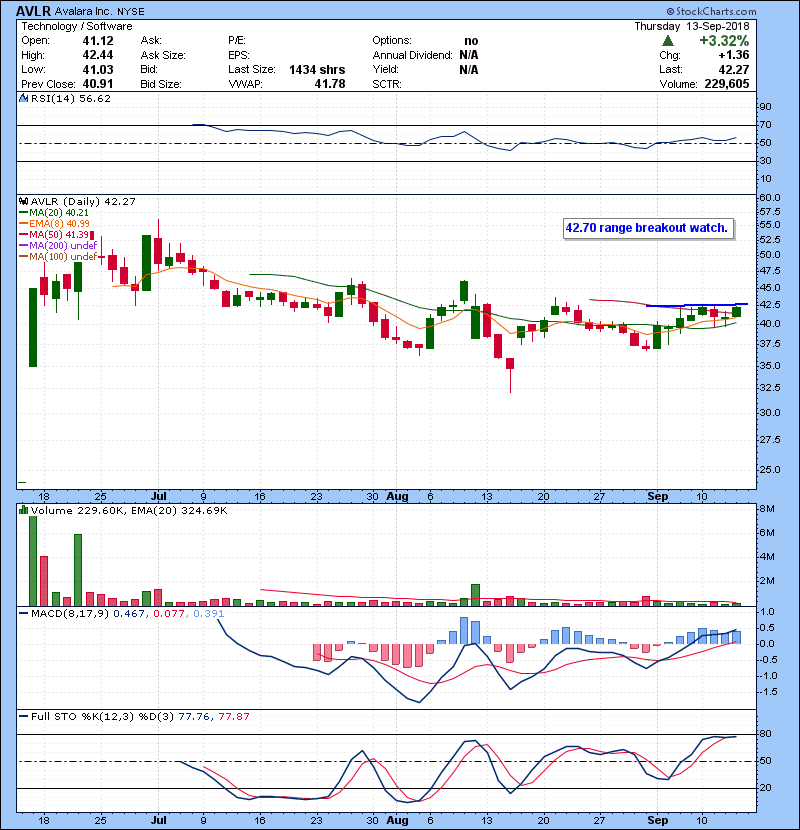This screenshot has height=830, width=800.
Task: Click the MACD(8,17,9) panel label
Action: click(69, 614)
